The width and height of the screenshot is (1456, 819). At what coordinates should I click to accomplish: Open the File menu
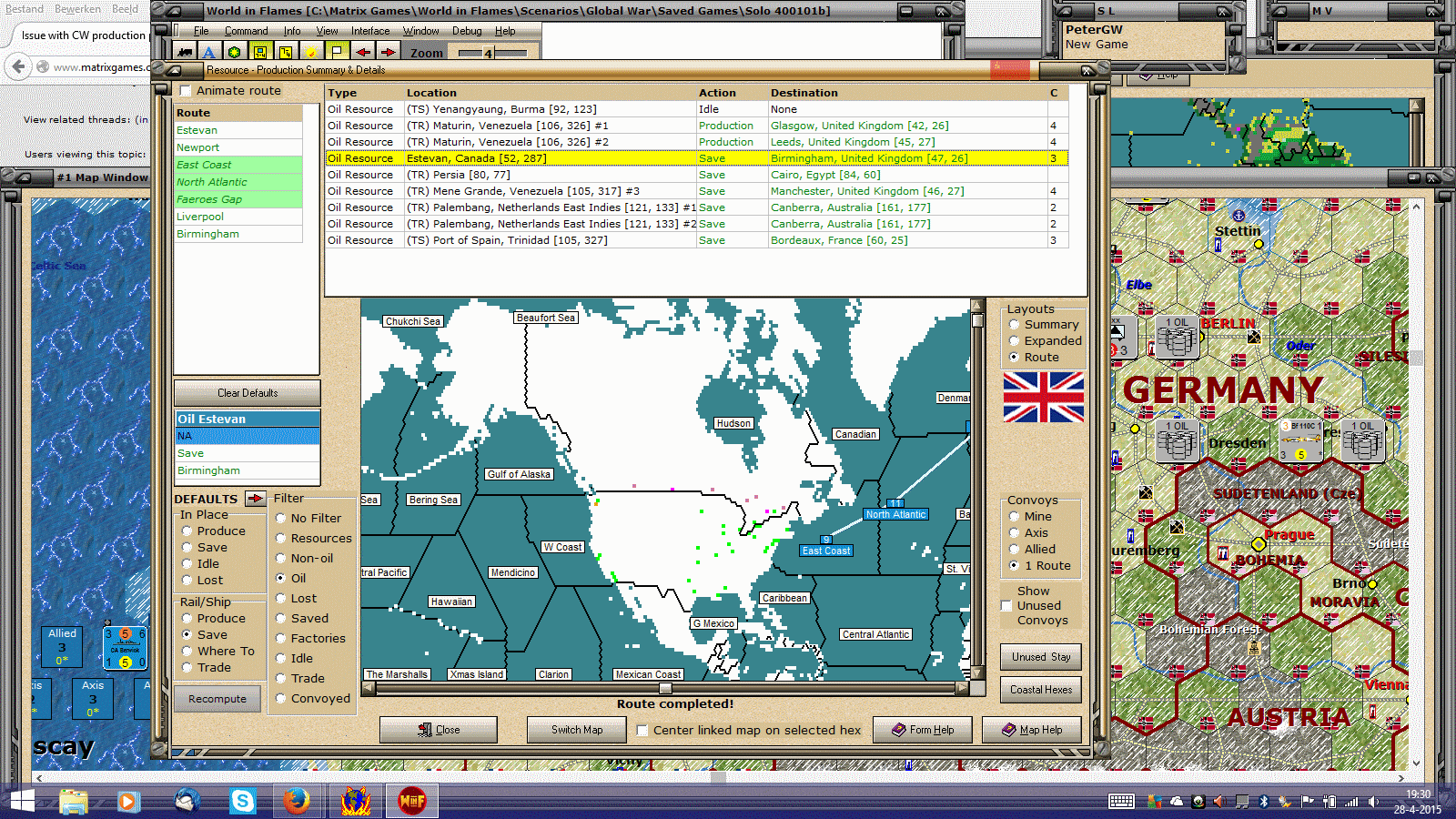tap(201, 31)
